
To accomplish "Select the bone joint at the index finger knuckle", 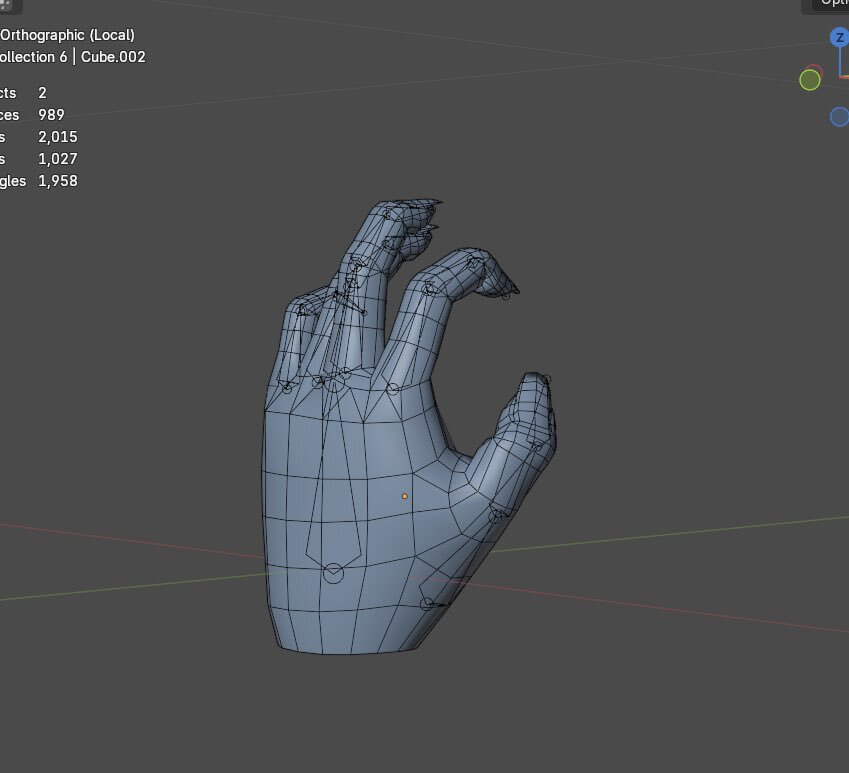I will point(393,388).
